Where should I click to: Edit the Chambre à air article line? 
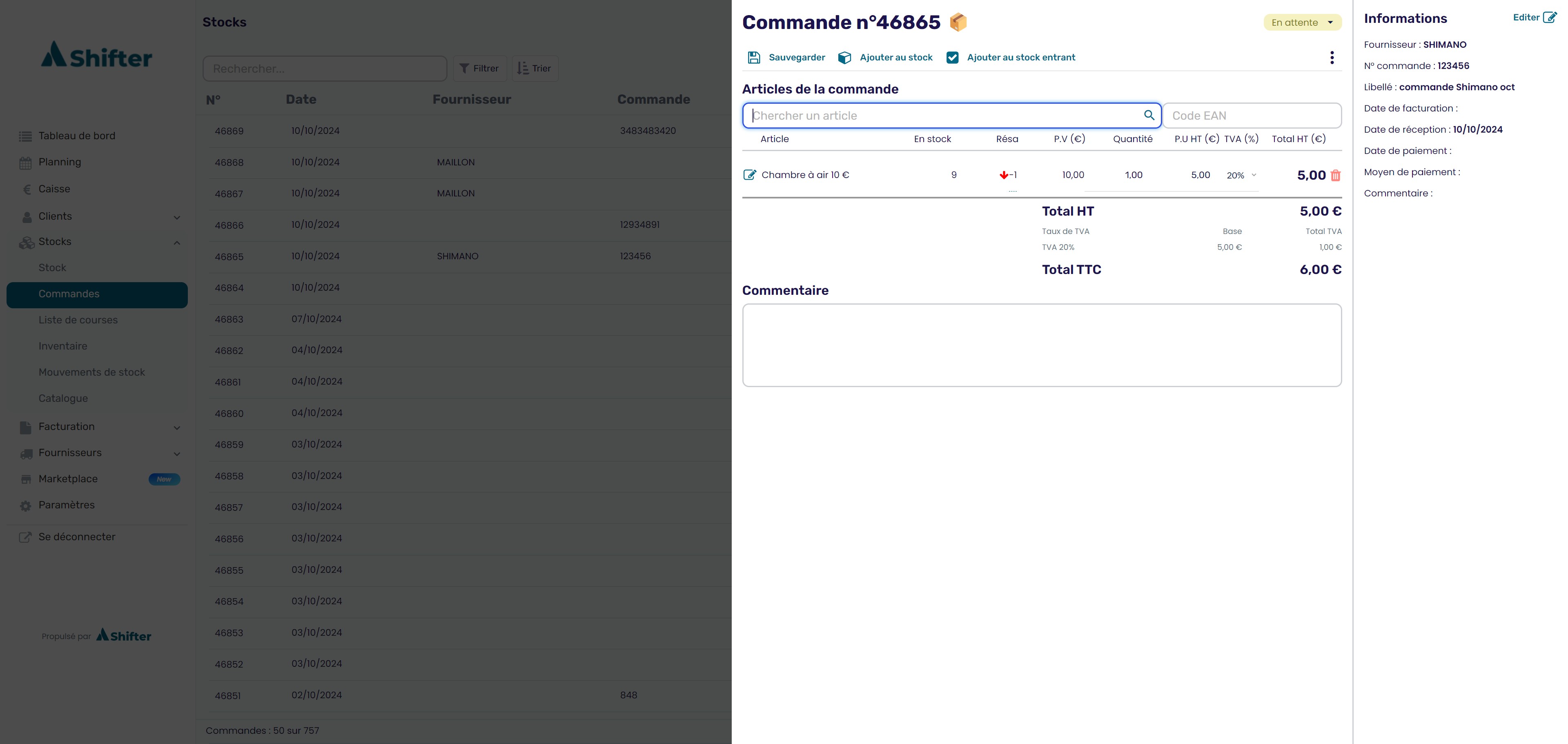click(749, 175)
